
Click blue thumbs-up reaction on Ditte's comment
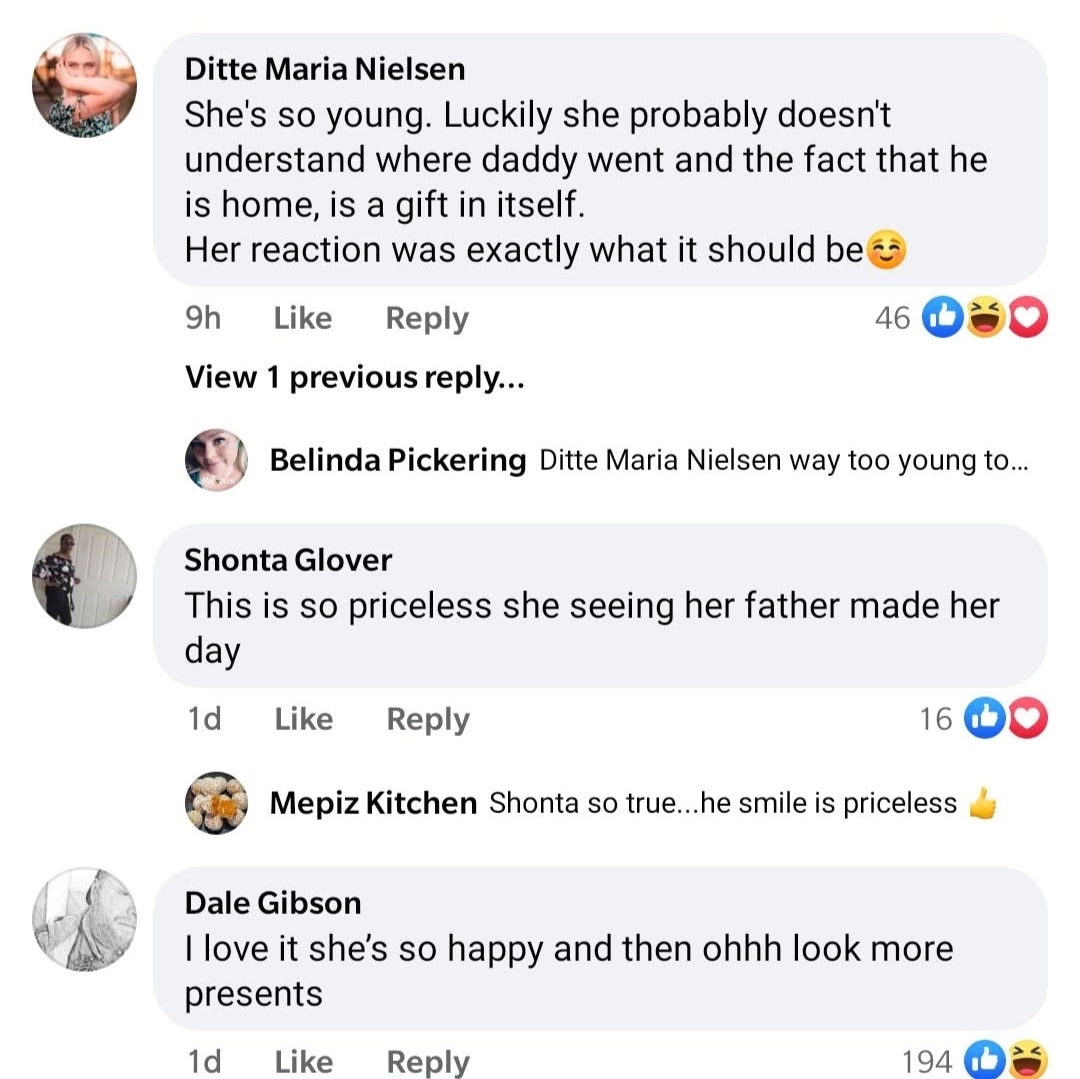click(944, 318)
